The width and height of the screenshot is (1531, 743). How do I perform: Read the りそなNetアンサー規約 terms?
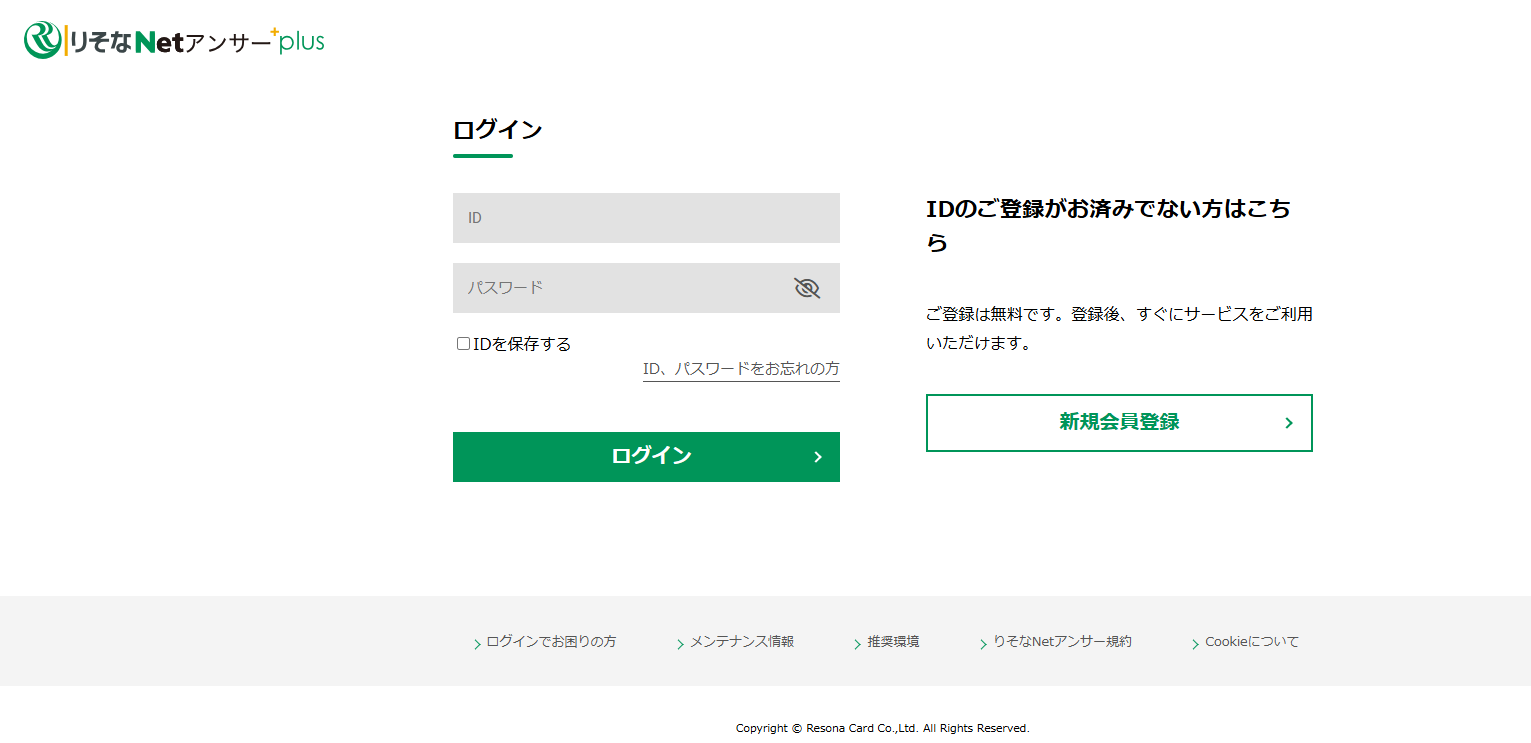point(1063,642)
